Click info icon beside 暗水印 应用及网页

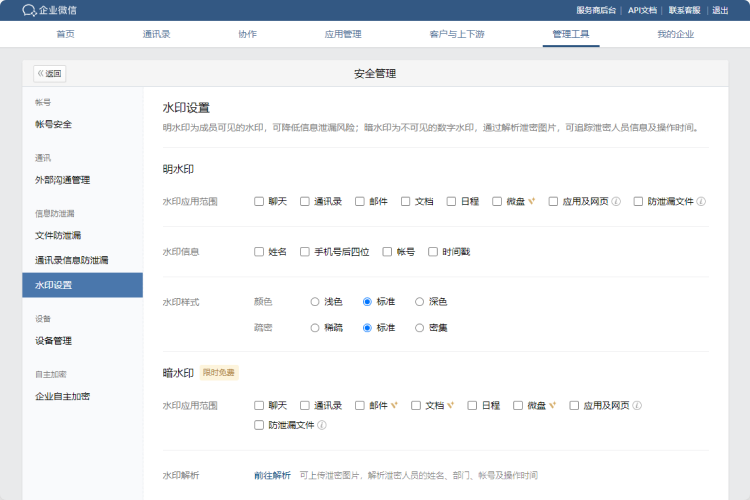pyautogui.click(x=637, y=405)
